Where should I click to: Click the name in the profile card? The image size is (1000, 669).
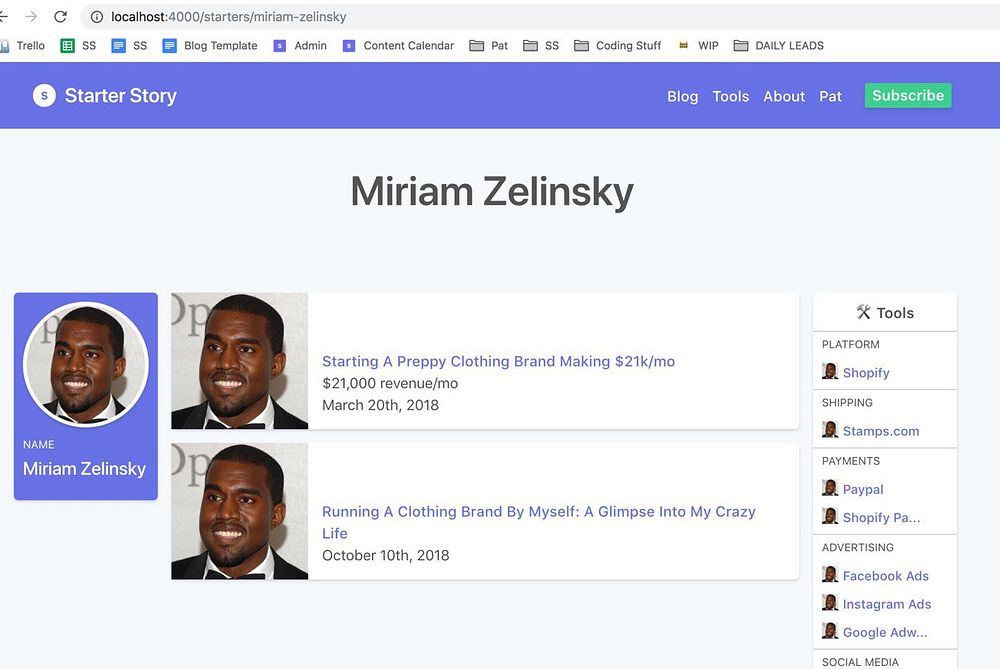click(84, 469)
